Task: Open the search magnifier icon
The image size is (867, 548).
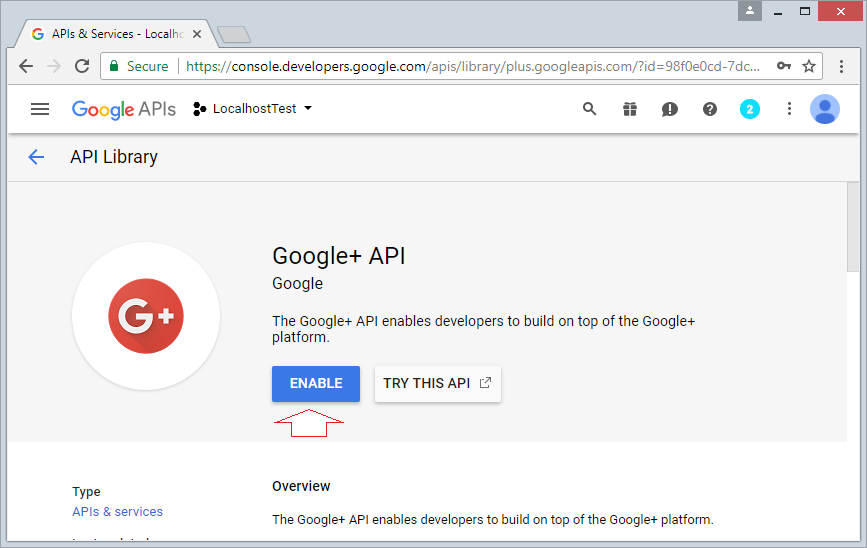Action: click(x=589, y=109)
